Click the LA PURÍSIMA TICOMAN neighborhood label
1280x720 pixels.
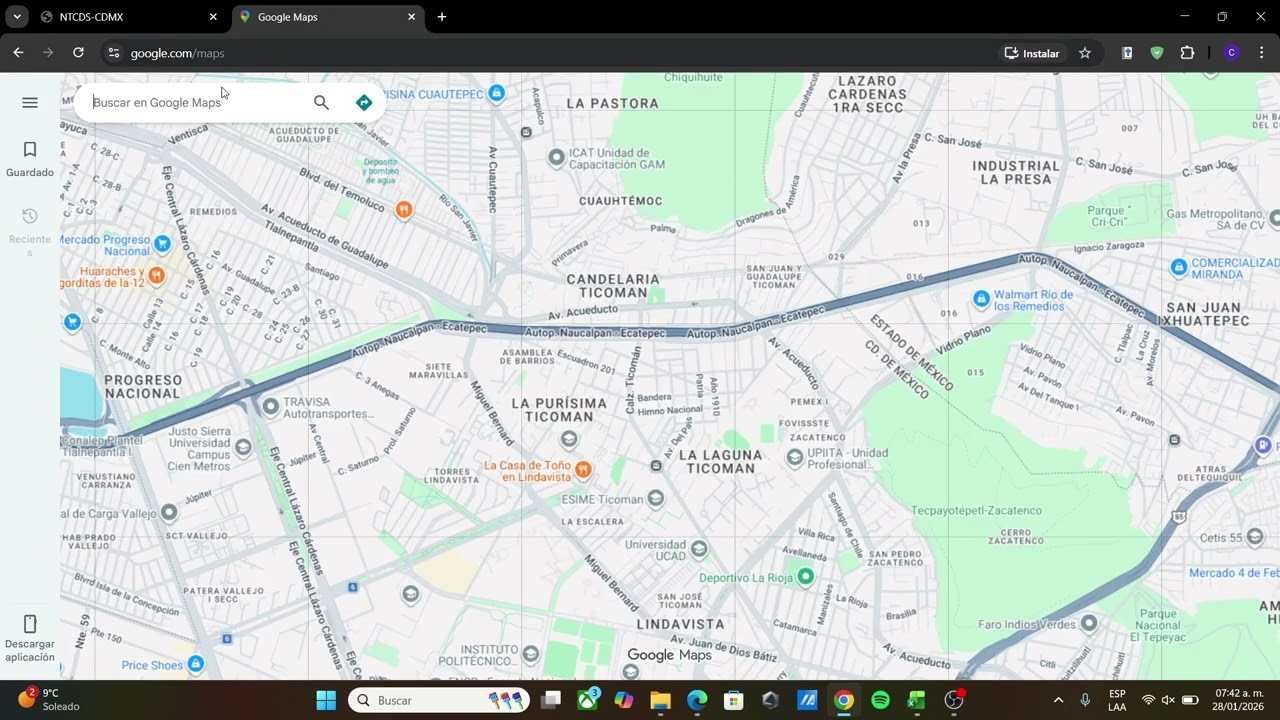(559, 410)
